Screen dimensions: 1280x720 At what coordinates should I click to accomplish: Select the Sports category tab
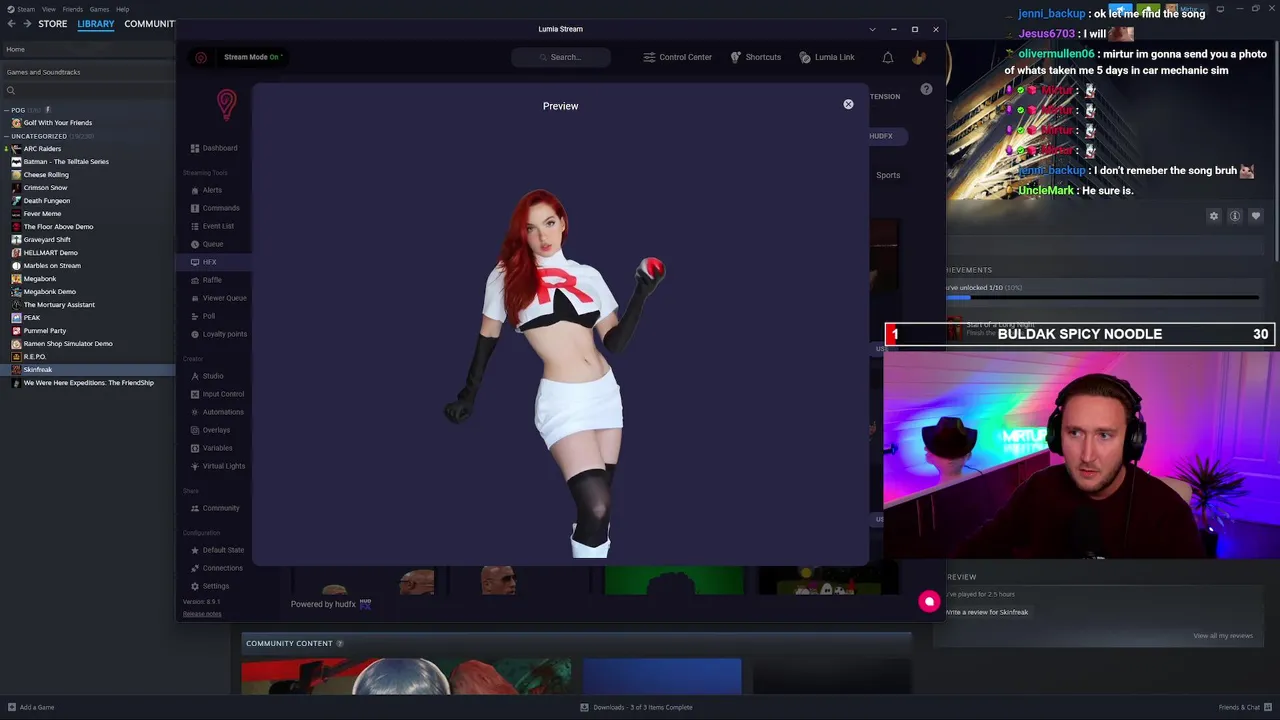pos(888,175)
